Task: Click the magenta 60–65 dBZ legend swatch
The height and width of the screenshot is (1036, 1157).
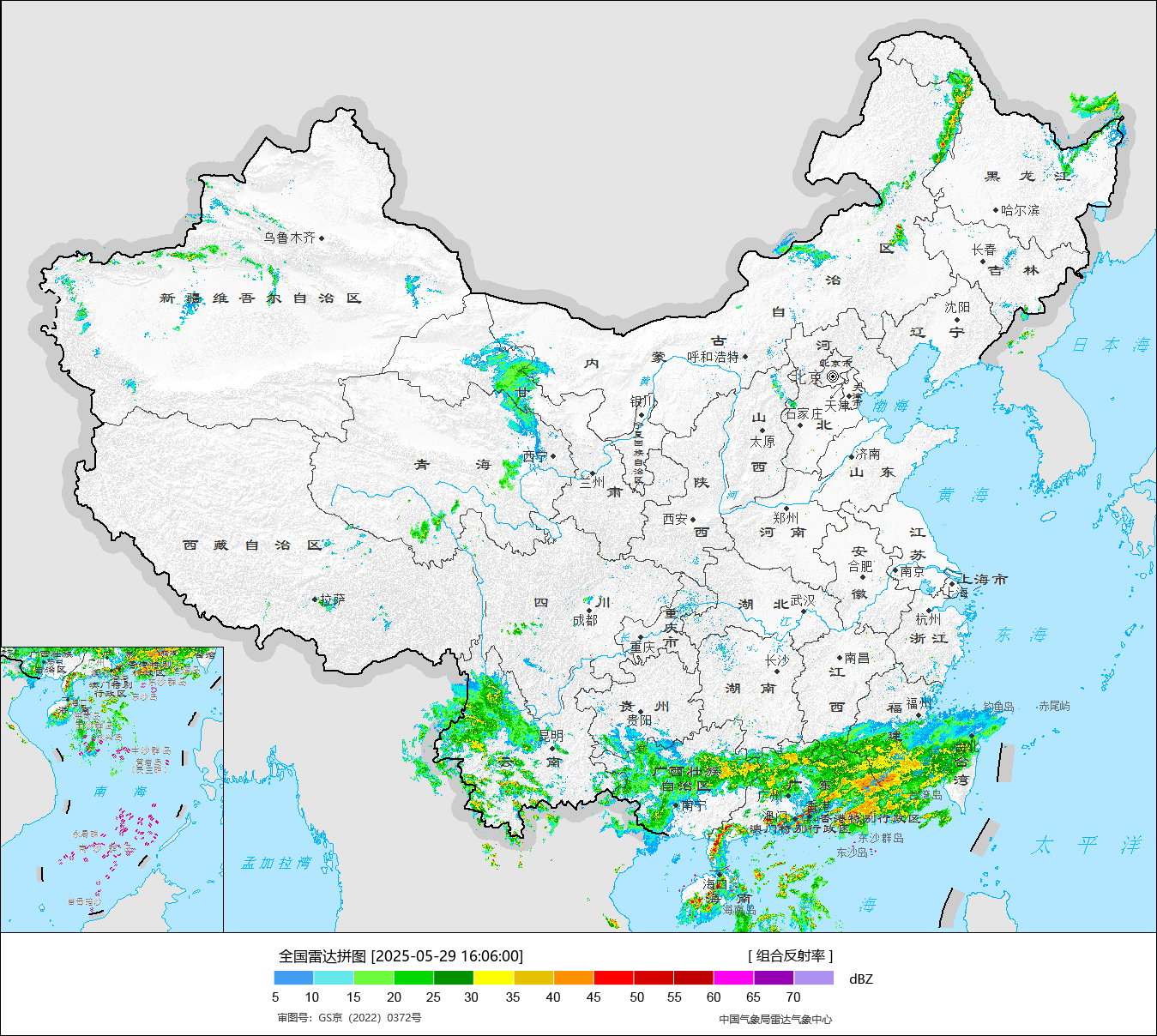Action: tap(733, 978)
